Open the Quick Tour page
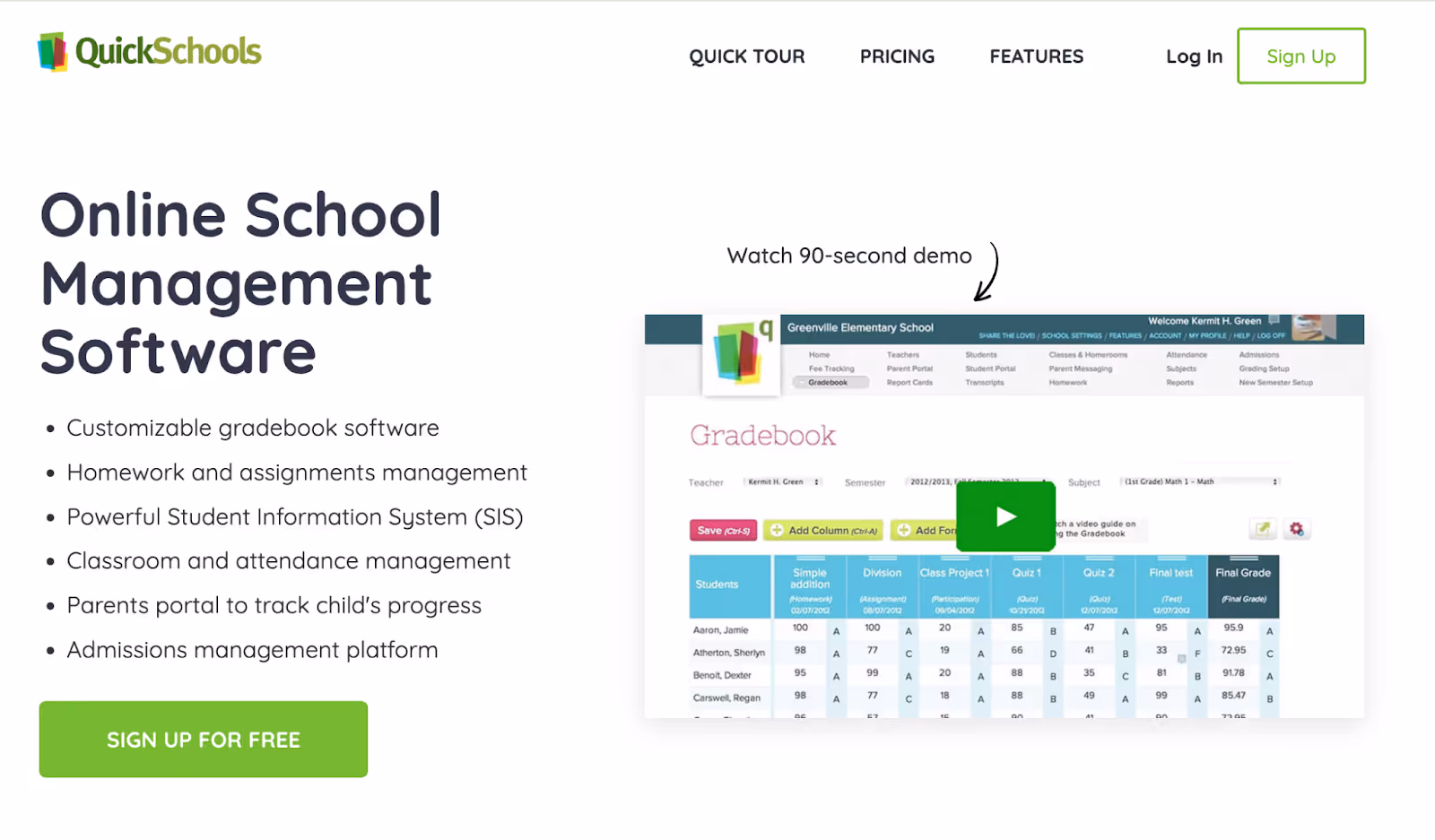The height and width of the screenshot is (840, 1435). tap(746, 56)
